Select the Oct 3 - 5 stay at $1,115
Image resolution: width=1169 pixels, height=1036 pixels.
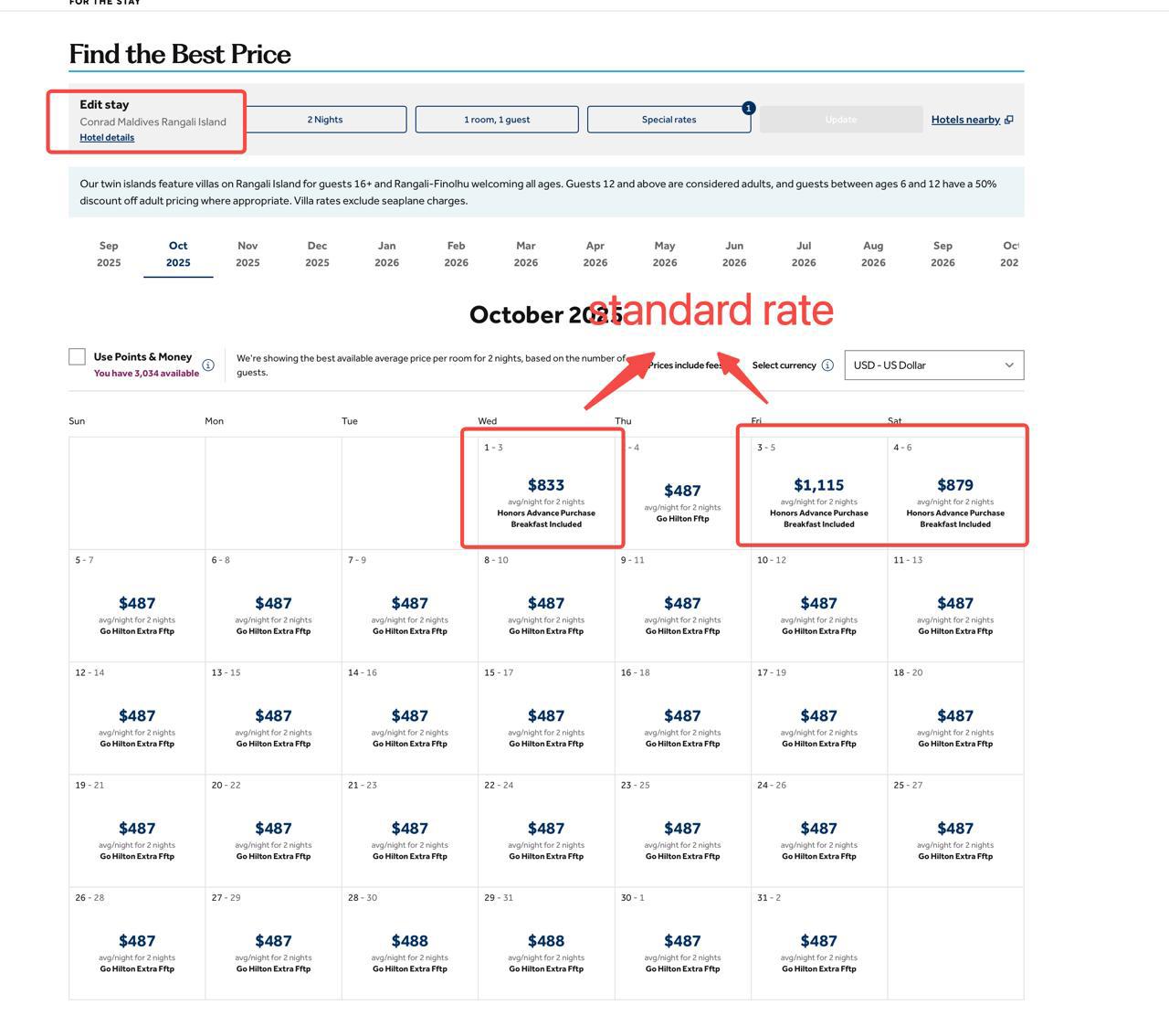[x=818, y=493]
